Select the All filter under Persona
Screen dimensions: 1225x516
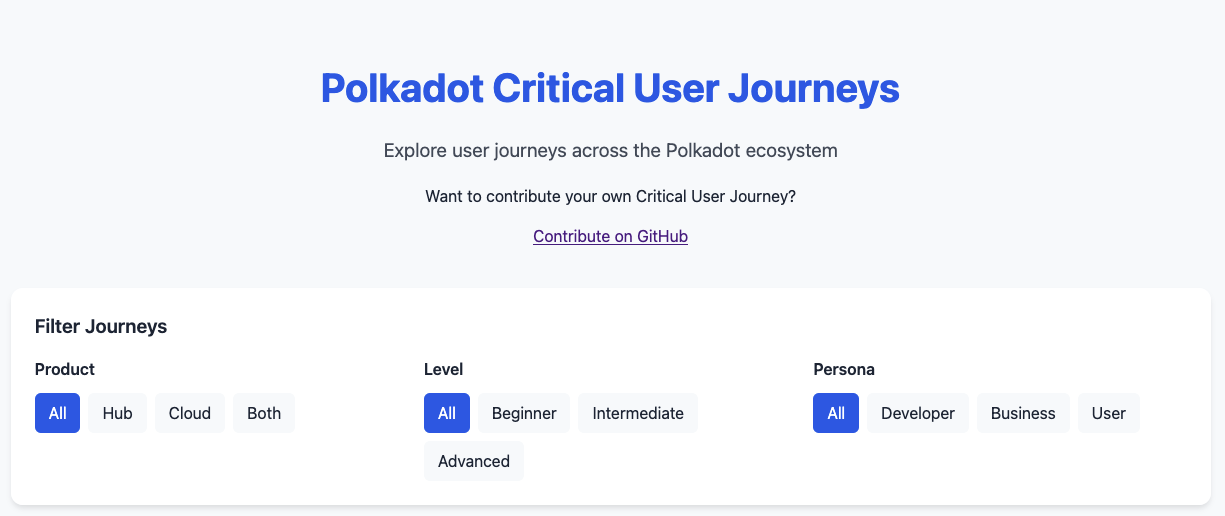click(836, 413)
